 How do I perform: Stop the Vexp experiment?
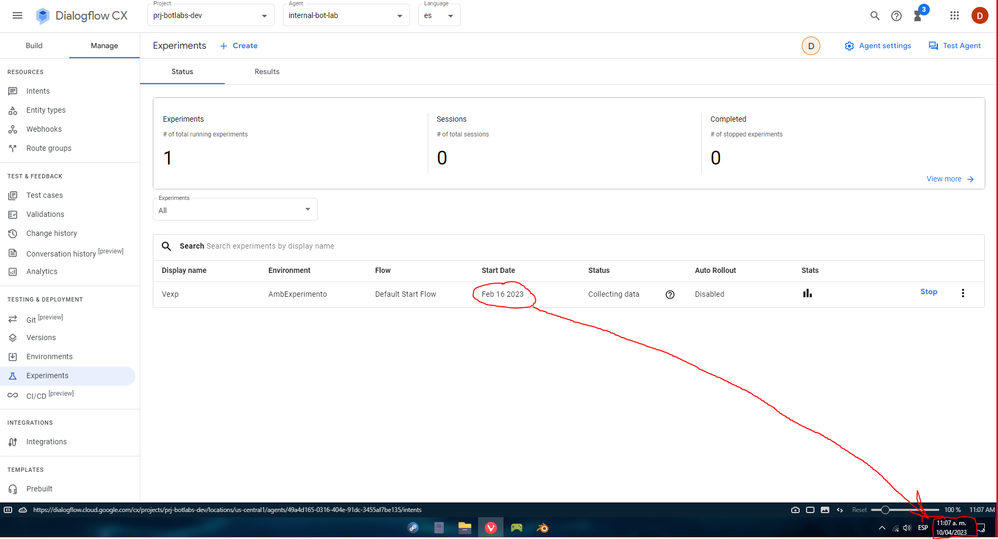(x=929, y=291)
